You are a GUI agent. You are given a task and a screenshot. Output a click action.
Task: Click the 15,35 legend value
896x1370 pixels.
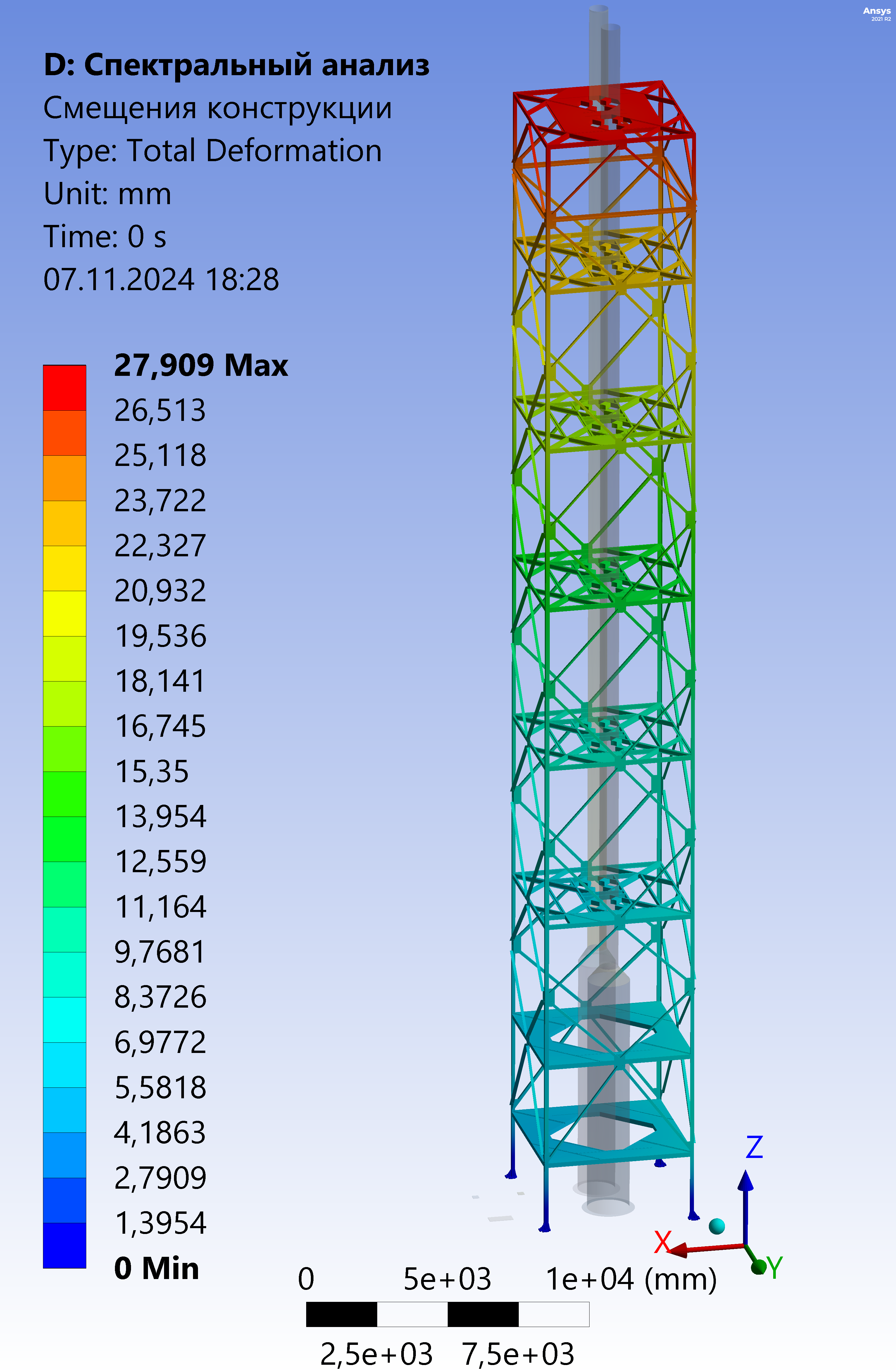[x=152, y=771]
